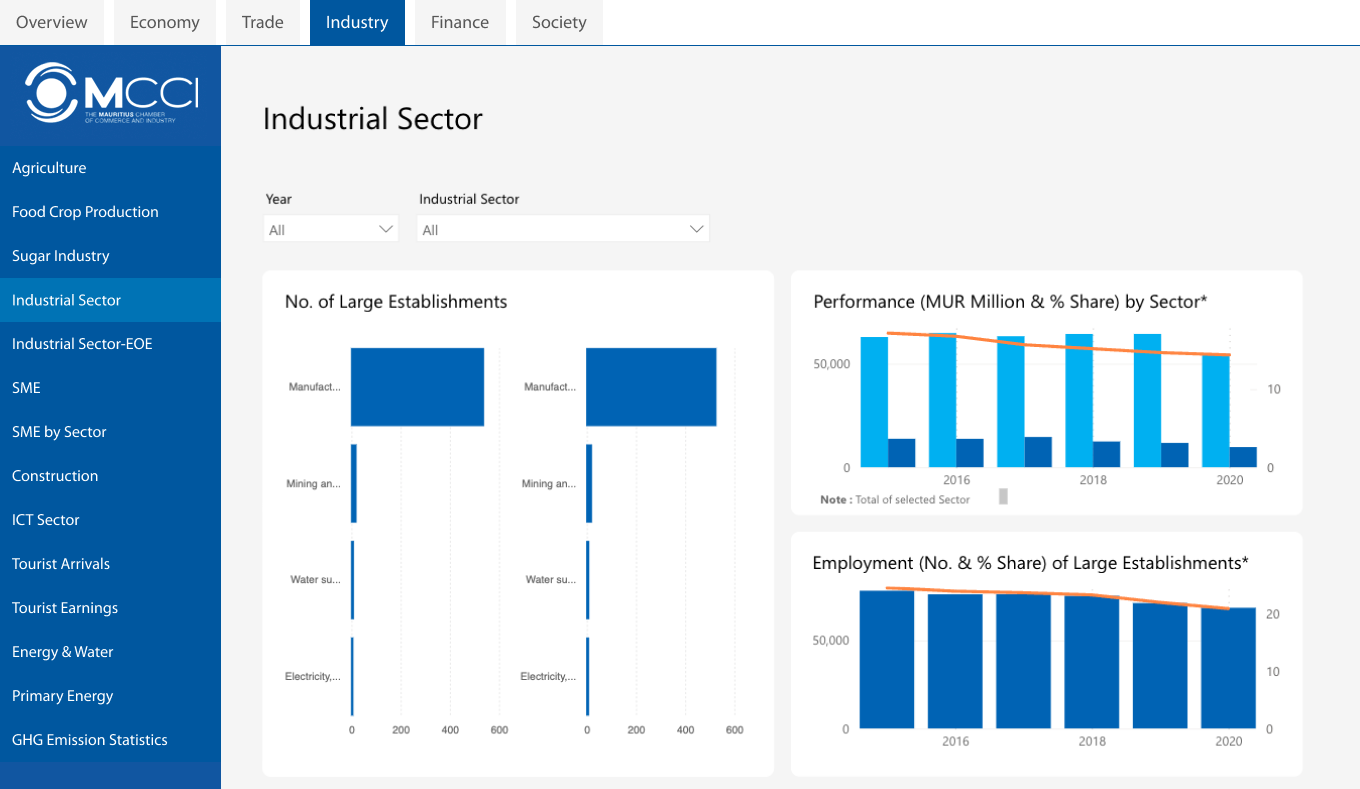Open the Trade tab
Screen dimensions: 1360x789
pyautogui.click(x=262, y=22)
